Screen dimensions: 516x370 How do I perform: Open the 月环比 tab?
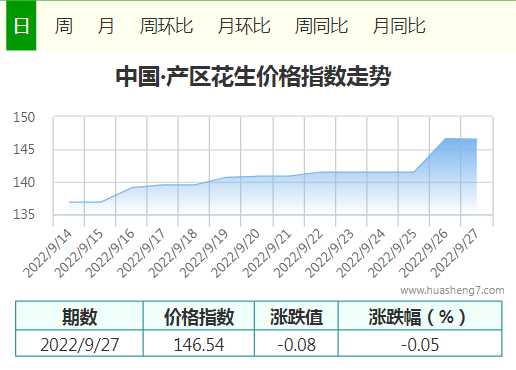point(244,26)
